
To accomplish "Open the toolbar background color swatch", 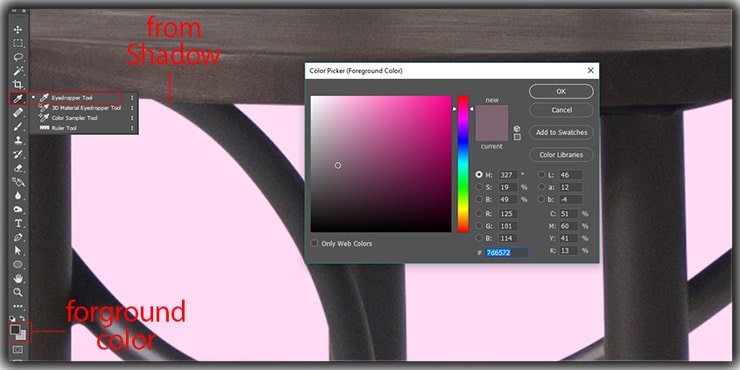I will (x=23, y=337).
